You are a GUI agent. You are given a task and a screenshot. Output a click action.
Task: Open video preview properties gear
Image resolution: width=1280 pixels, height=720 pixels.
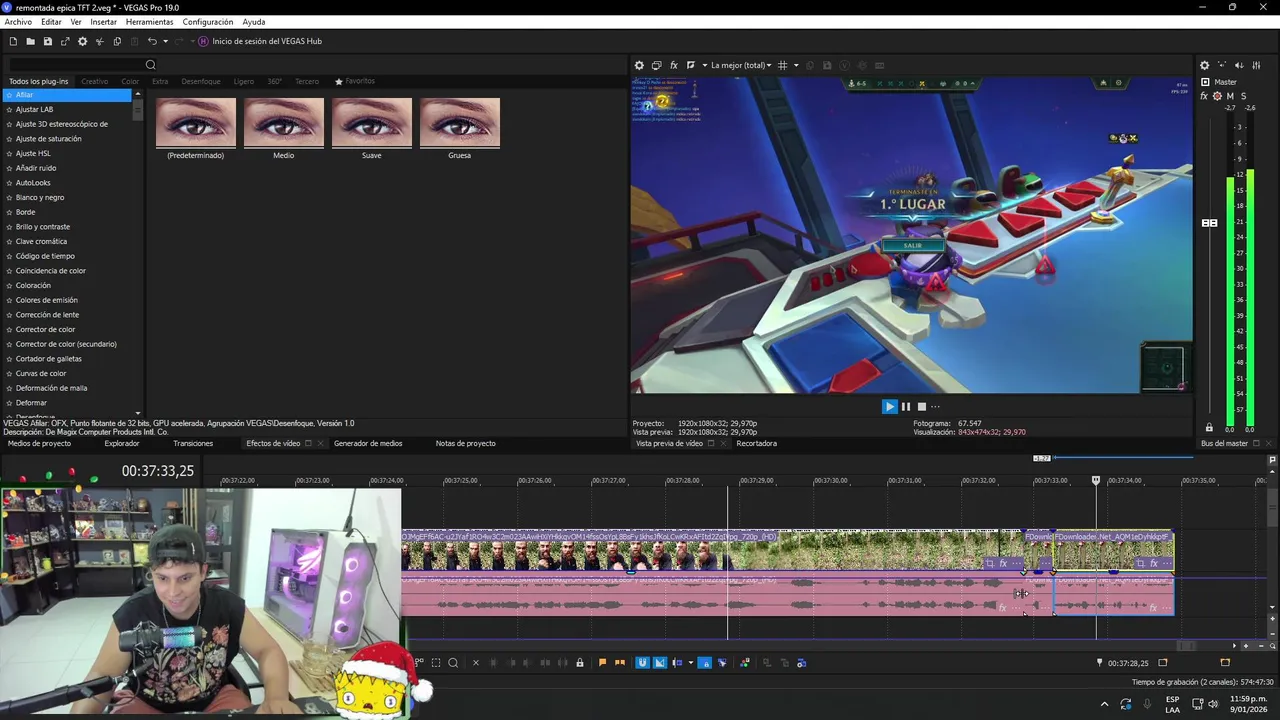pos(639,65)
